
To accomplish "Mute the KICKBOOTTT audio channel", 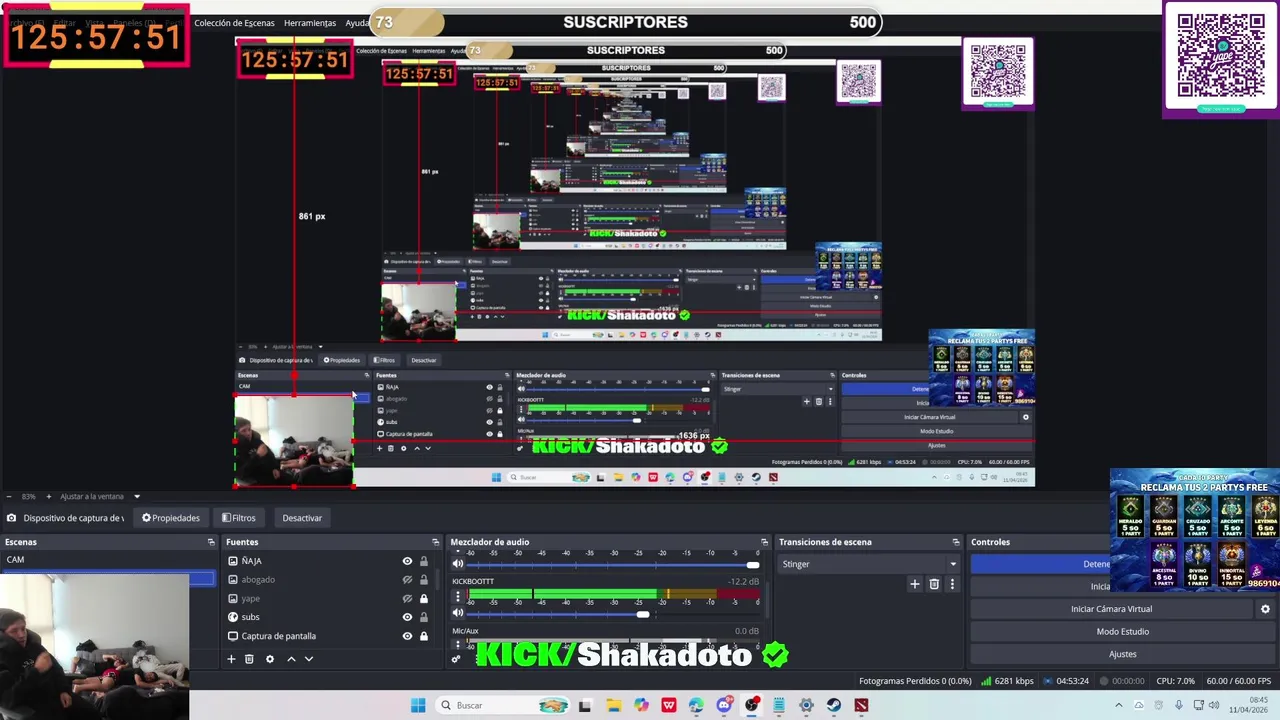I will (x=458, y=613).
